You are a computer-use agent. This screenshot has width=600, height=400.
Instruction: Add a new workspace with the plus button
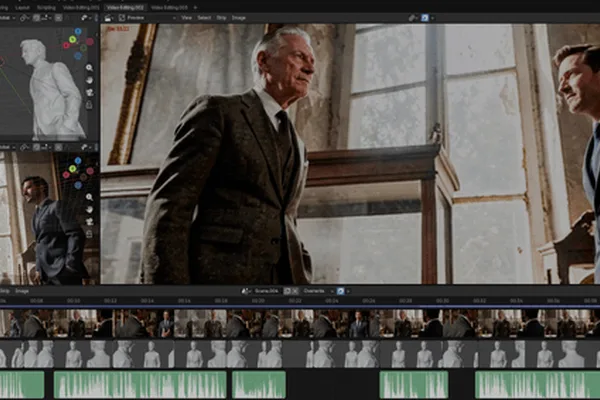point(195,7)
